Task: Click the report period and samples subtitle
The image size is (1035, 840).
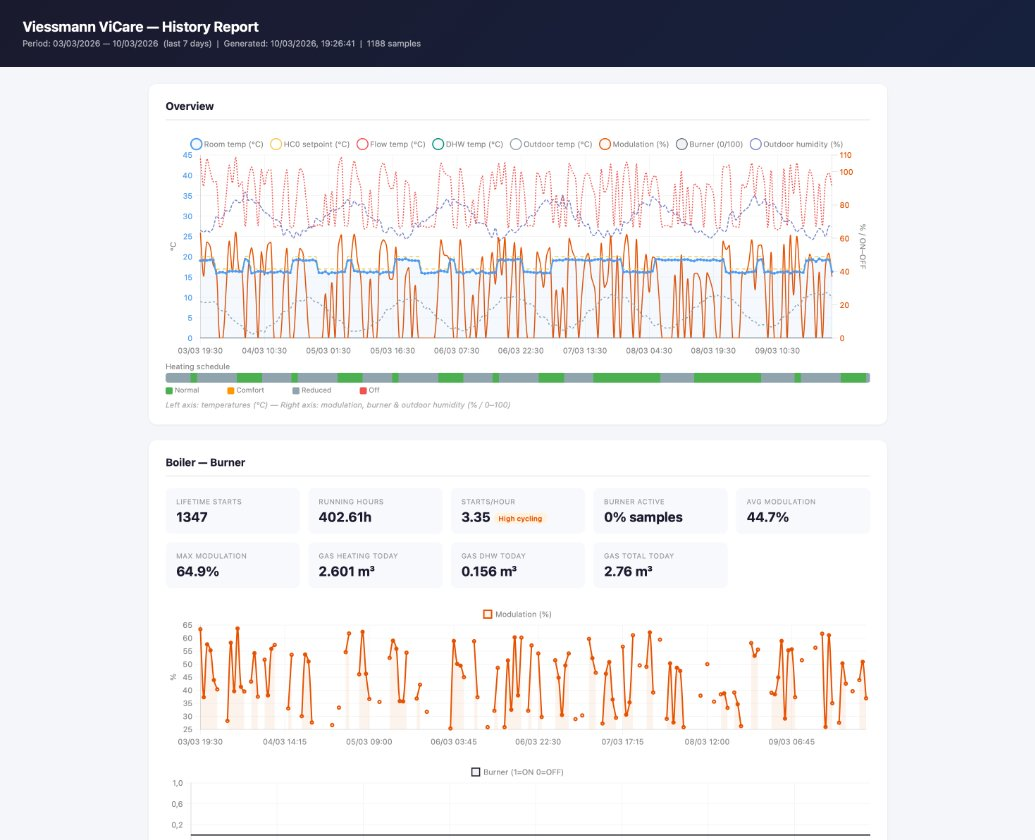Action: tap(221, 44)
